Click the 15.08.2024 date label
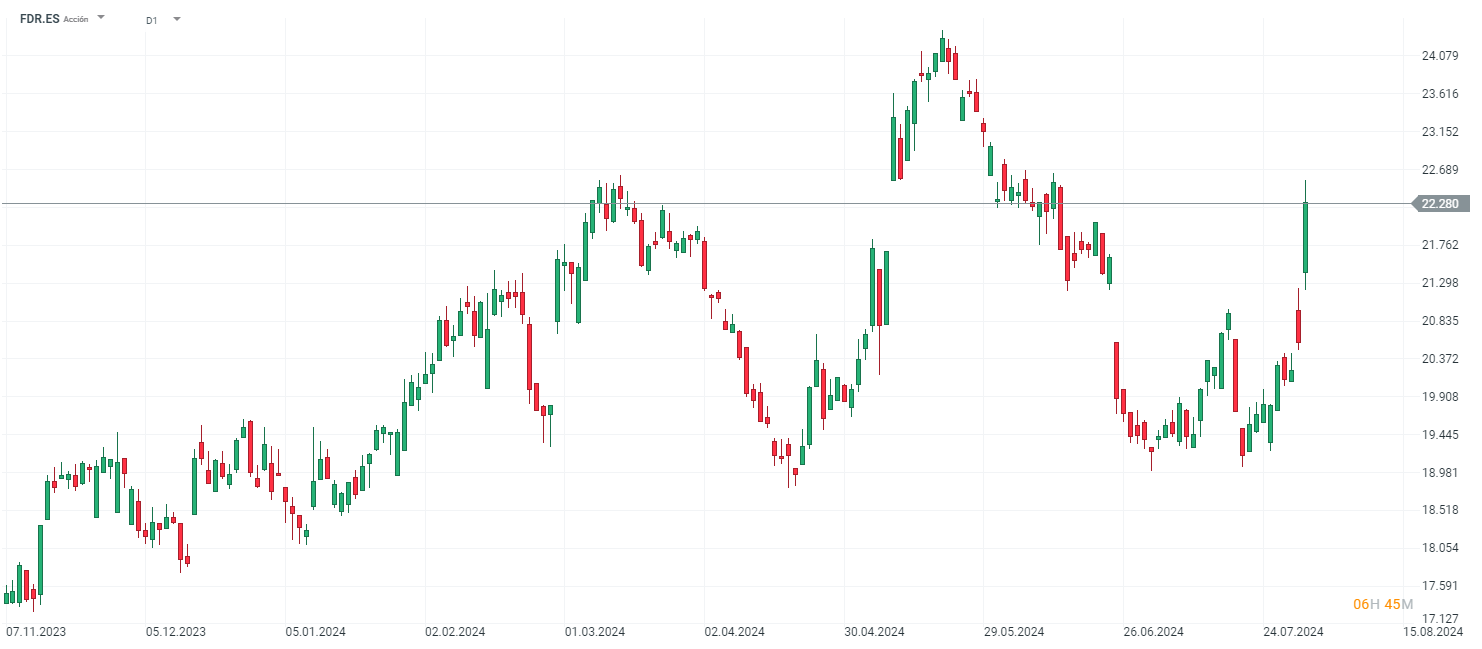This screenshot has height=649, width=1482. [x=1433, y=632]
